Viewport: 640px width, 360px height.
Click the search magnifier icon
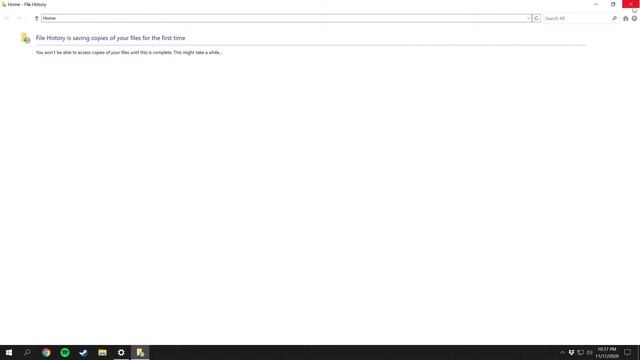pos(614,18)
